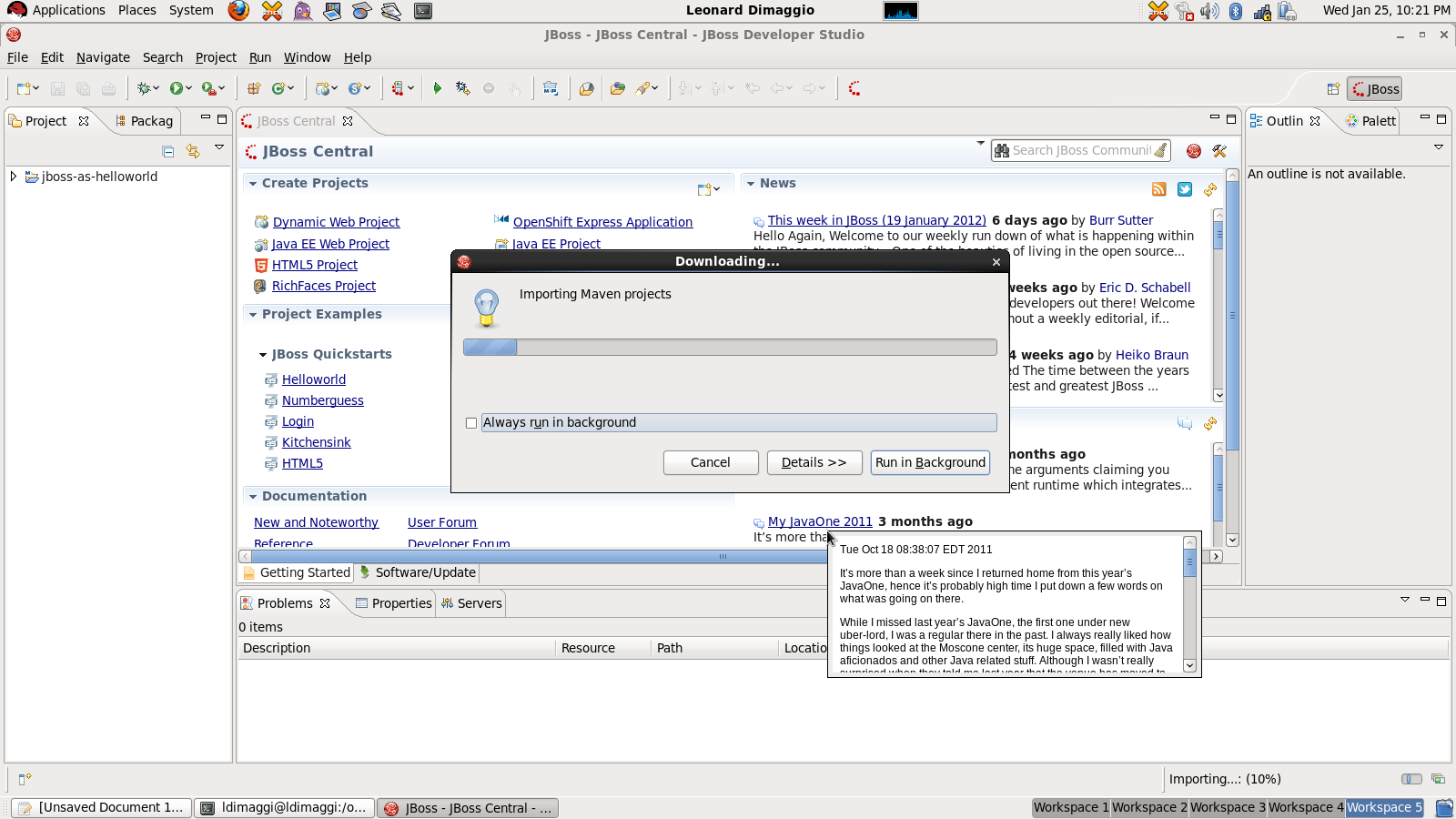1456x819 pixels.
Task: Click the Create Projects new wizard icon
Action: click(704, 189)
